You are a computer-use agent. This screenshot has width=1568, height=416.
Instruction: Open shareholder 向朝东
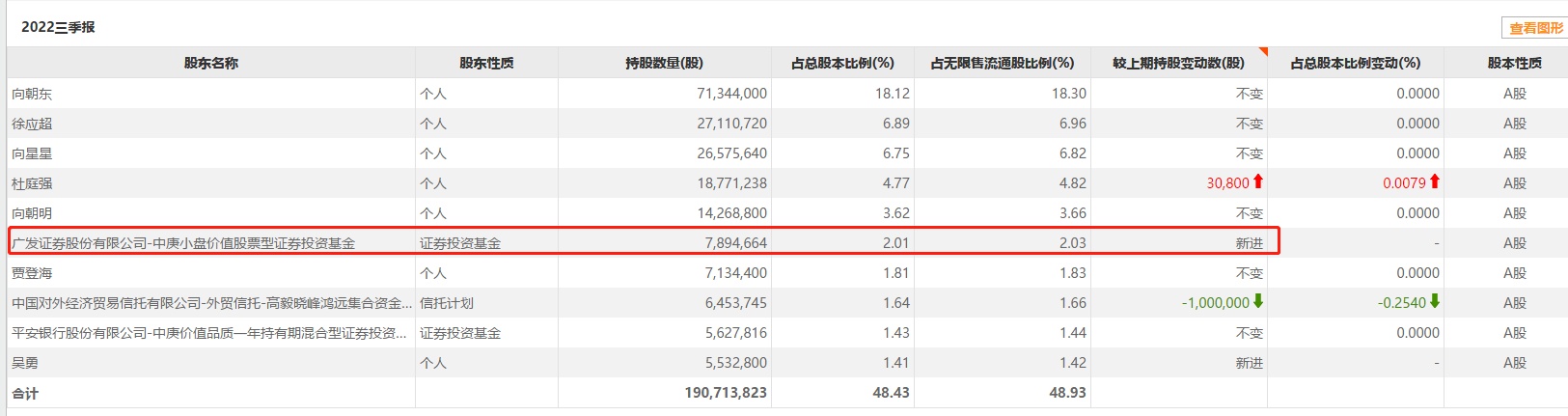32,94
